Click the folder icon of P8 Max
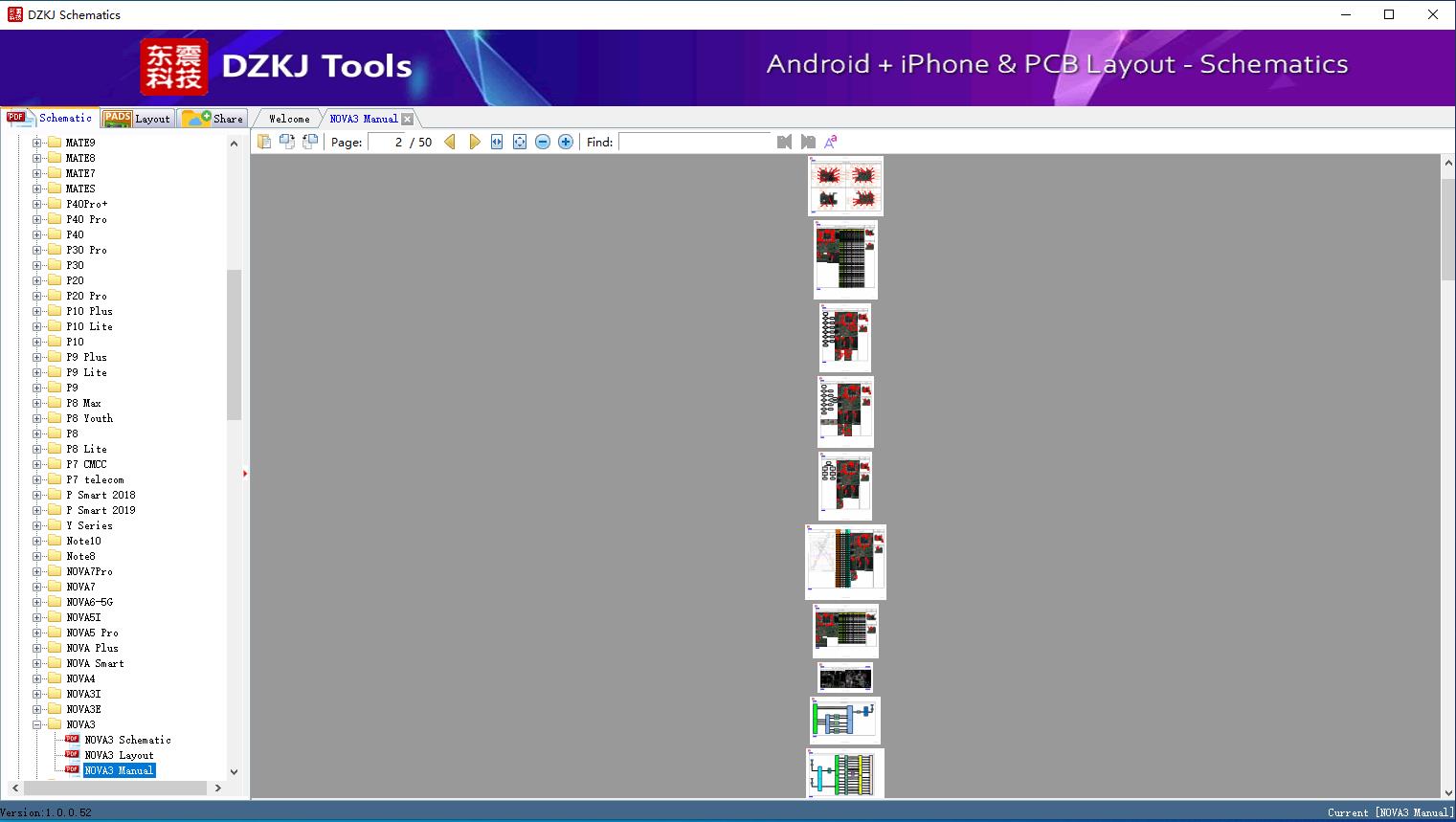Screen dimensions: 1456x822 55,403
